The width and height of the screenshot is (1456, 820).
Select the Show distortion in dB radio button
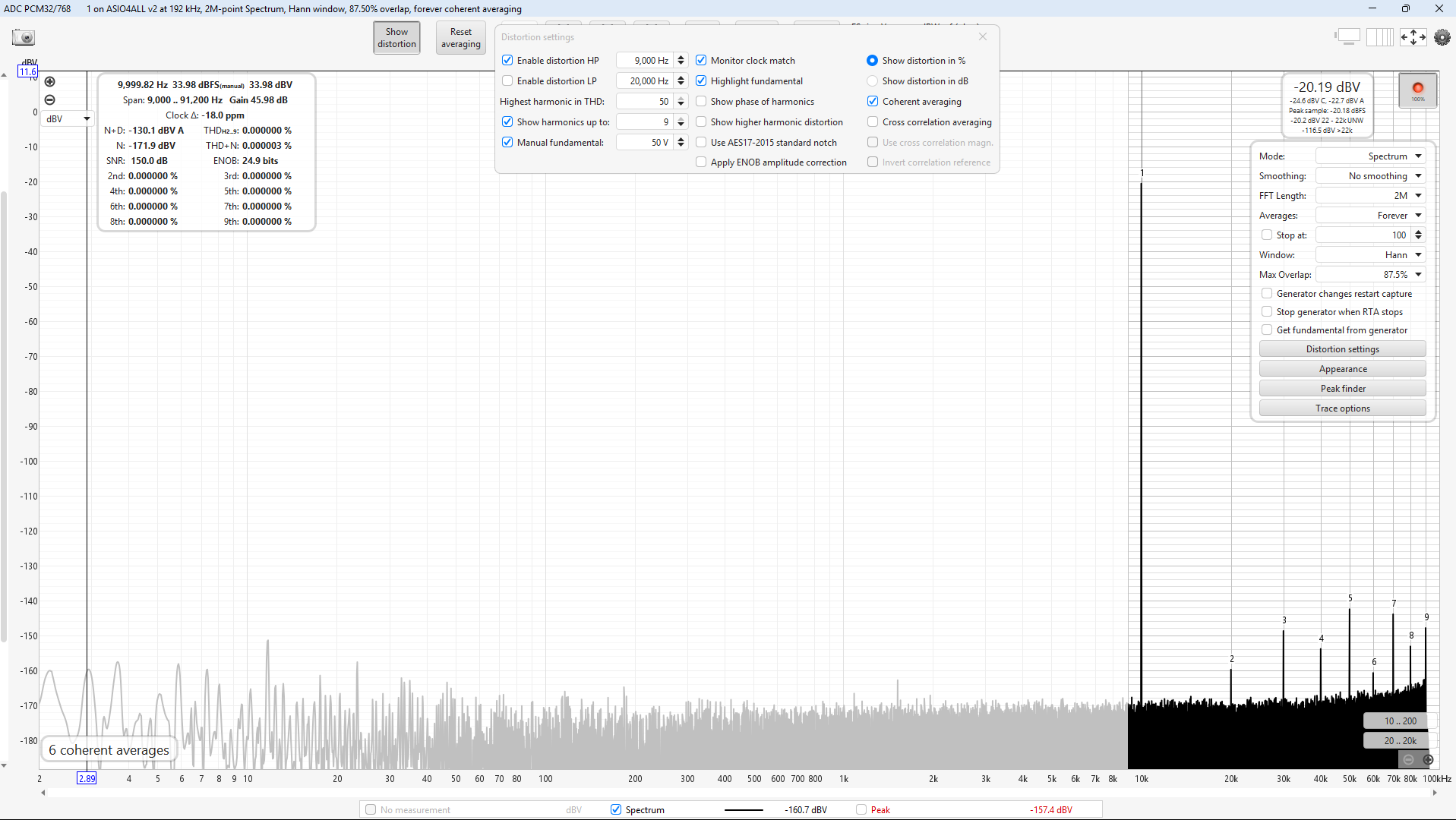click(872, 80)
